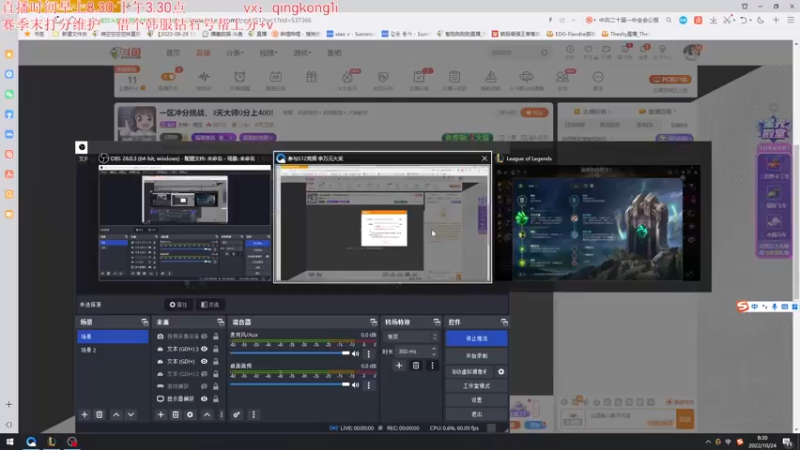Open Sources toolbar more-options dots
Screen dimensions: 800x450
tap(221, 415)
